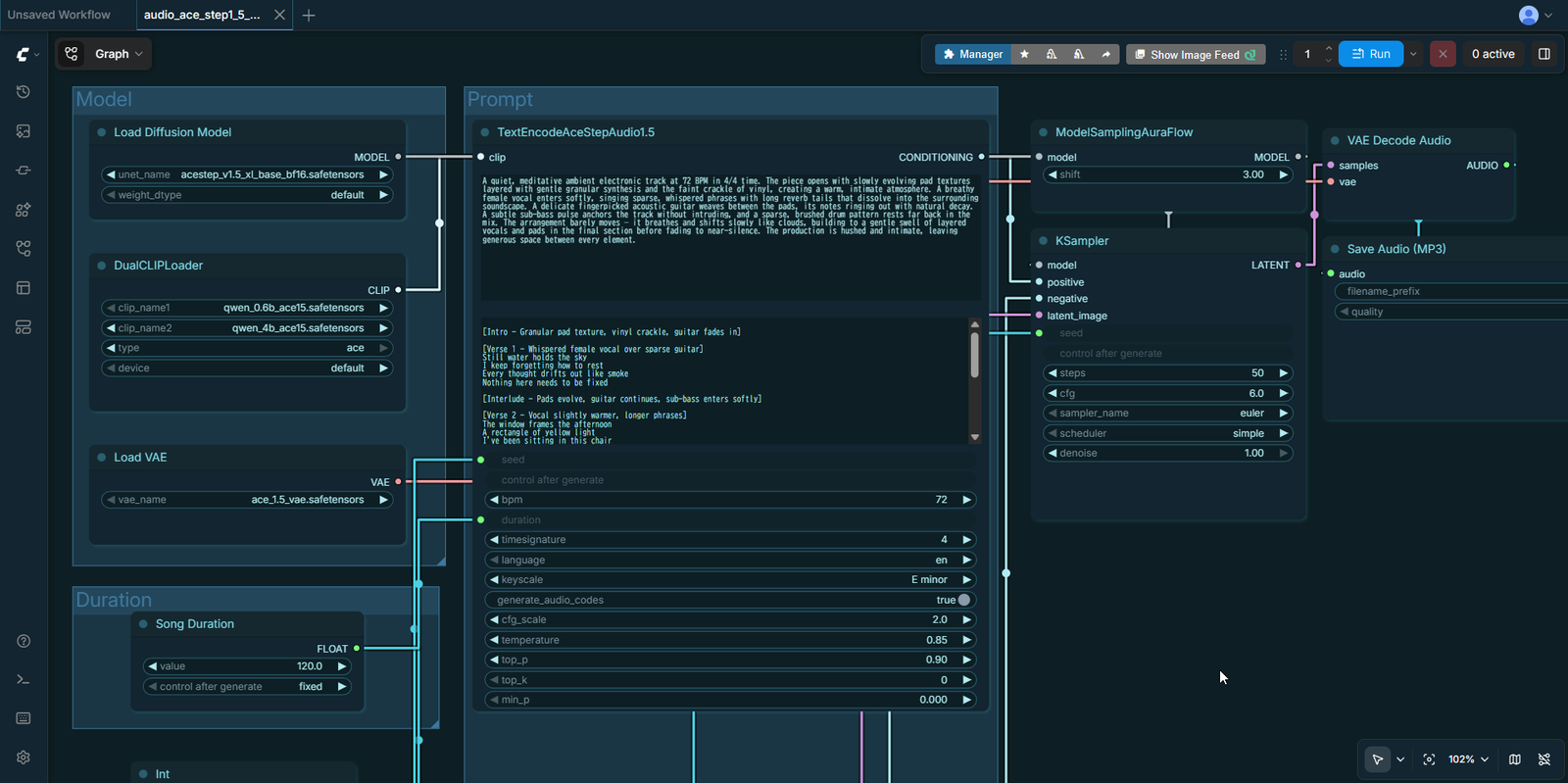The image size is (1568, 783).
Task: Click the second tree icon before share arrow
Action: click(x=1079, y=54)
